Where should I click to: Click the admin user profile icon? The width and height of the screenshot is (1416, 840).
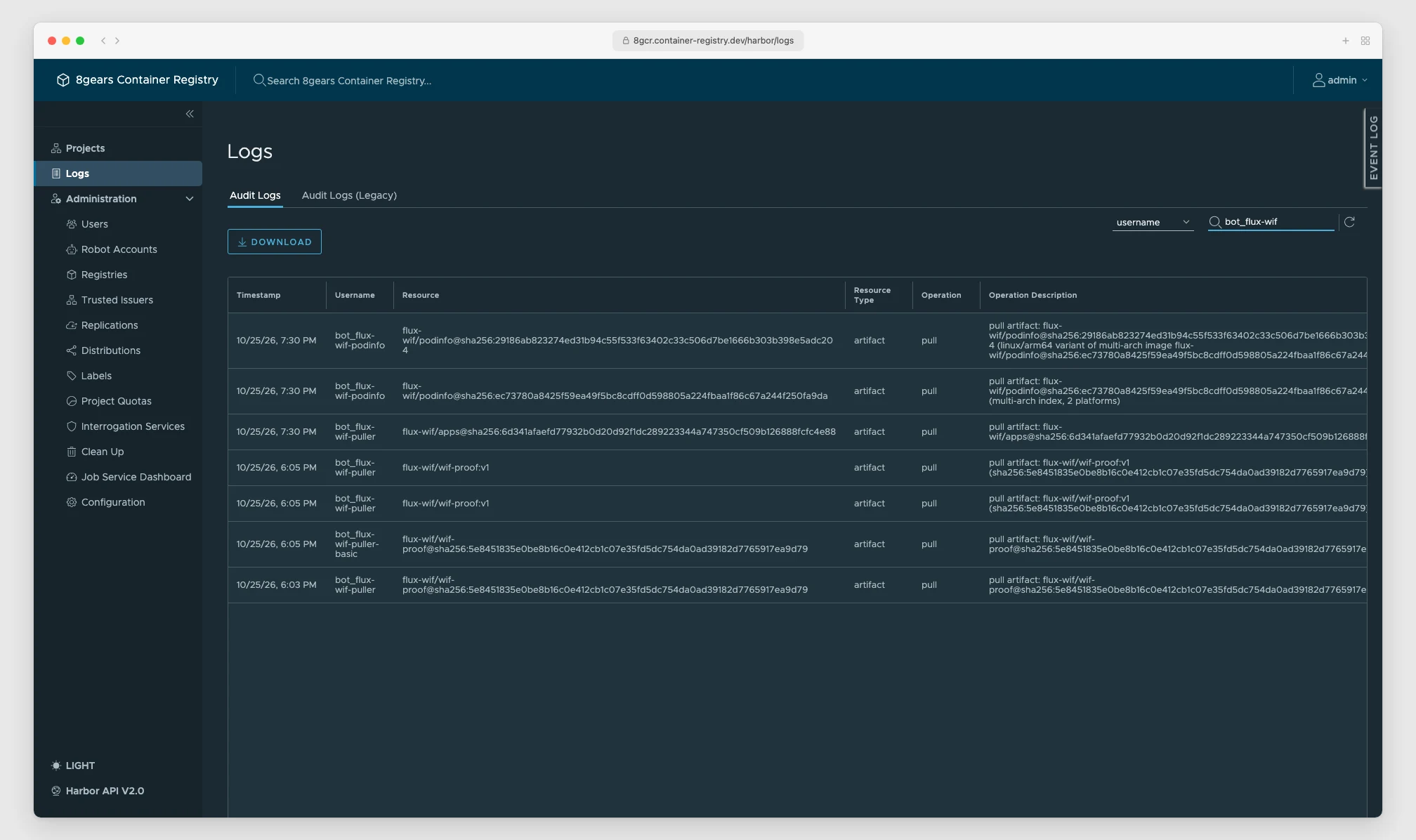point(1319,80)
